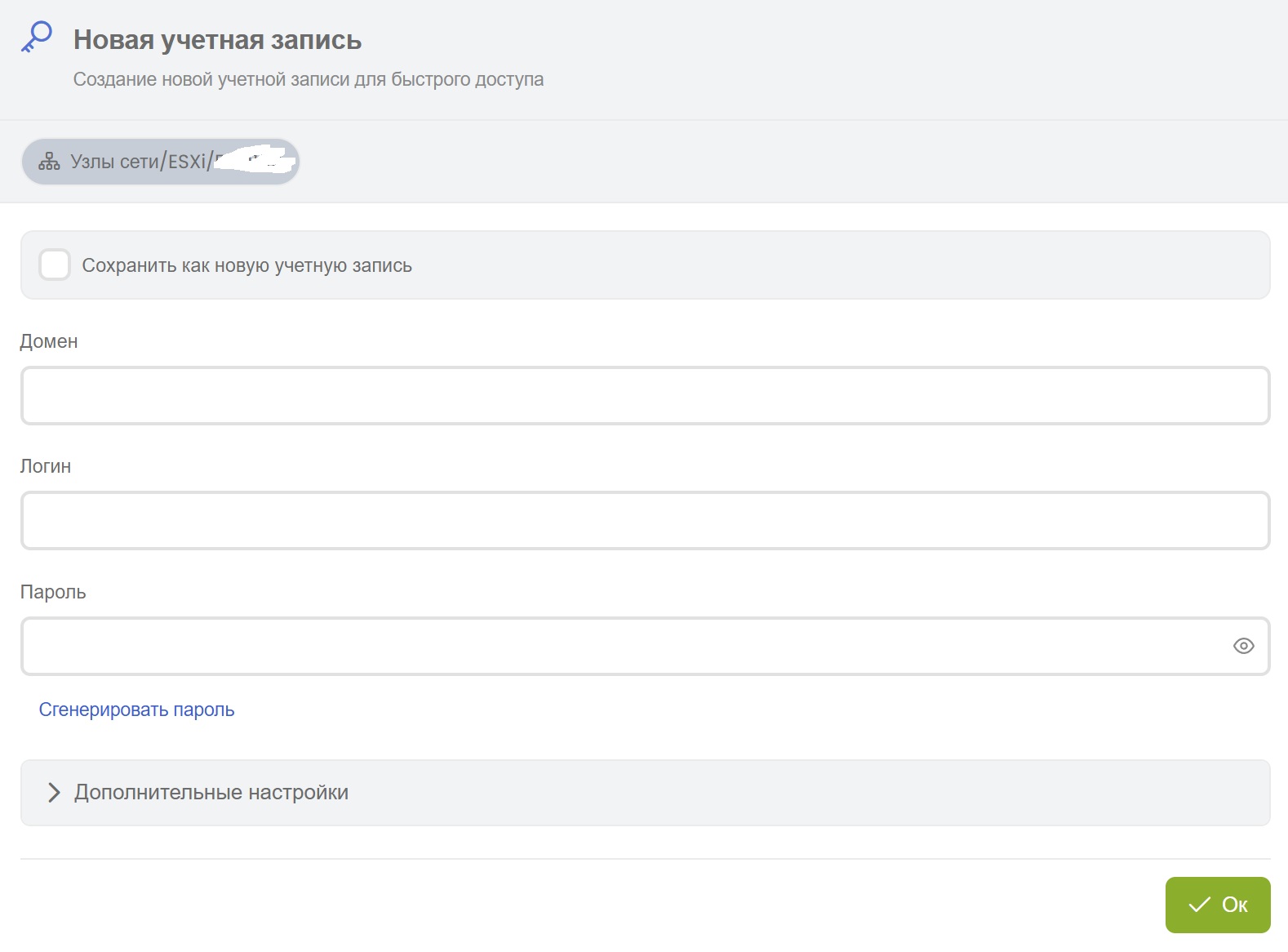Click the 'Сгенерировать пароль' link

point(136,710)
